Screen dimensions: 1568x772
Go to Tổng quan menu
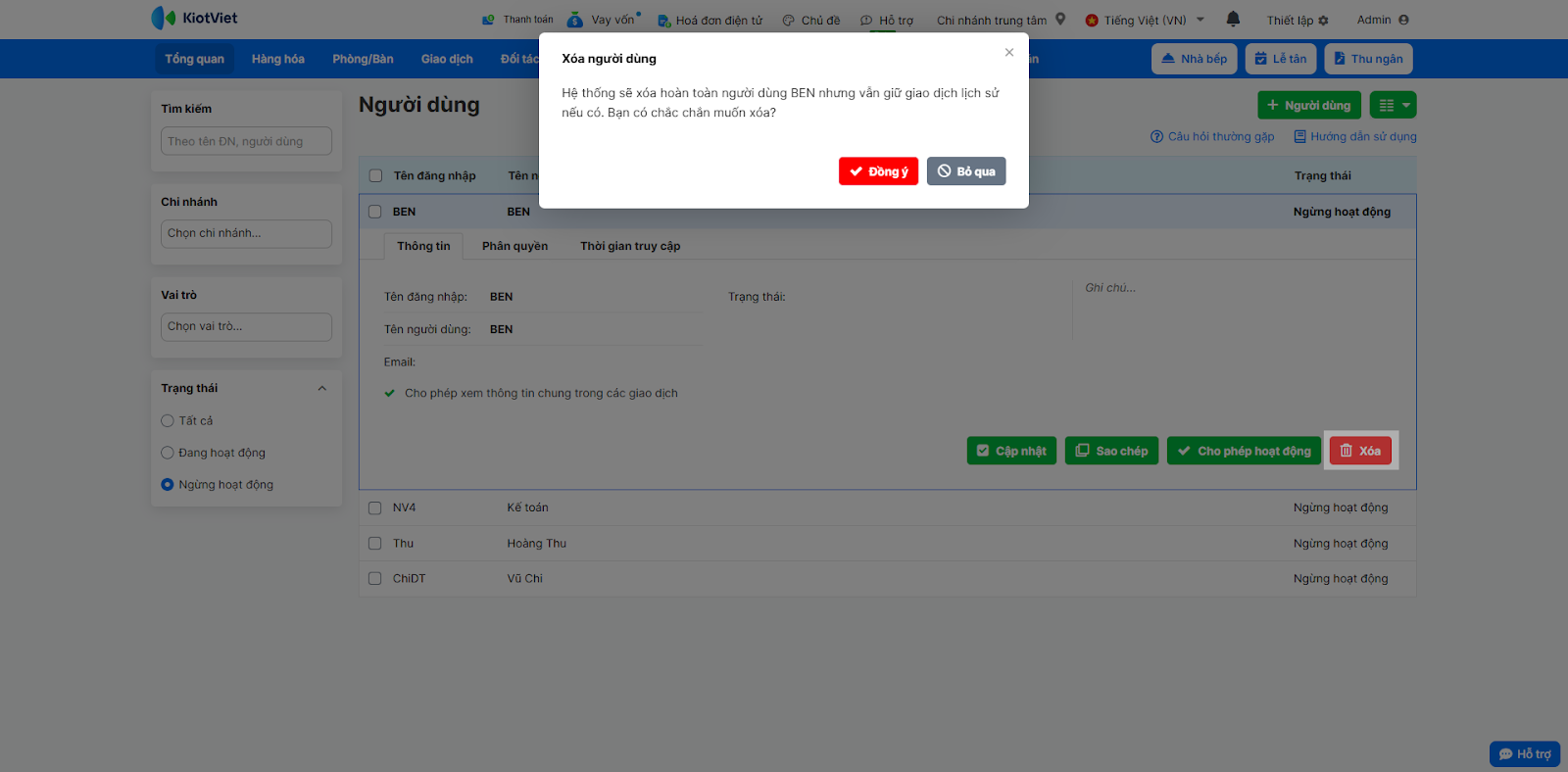coord(194,59)
